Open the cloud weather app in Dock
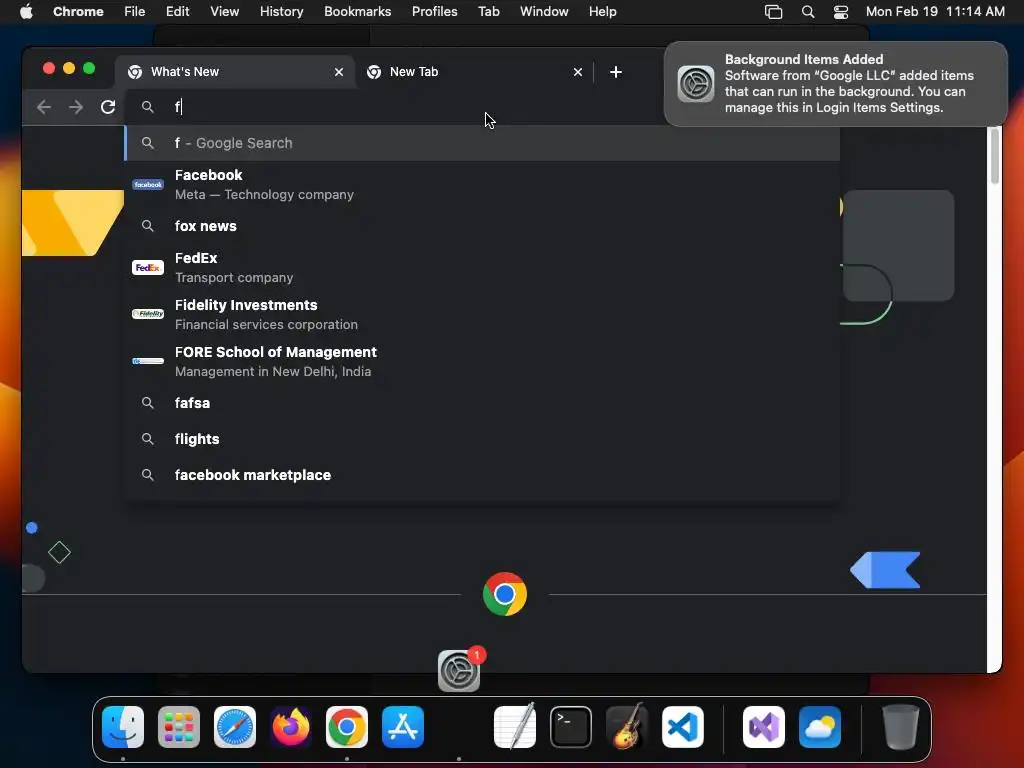Image resolution: width=1024 pixels, height=768 pixels. (820, 727)
